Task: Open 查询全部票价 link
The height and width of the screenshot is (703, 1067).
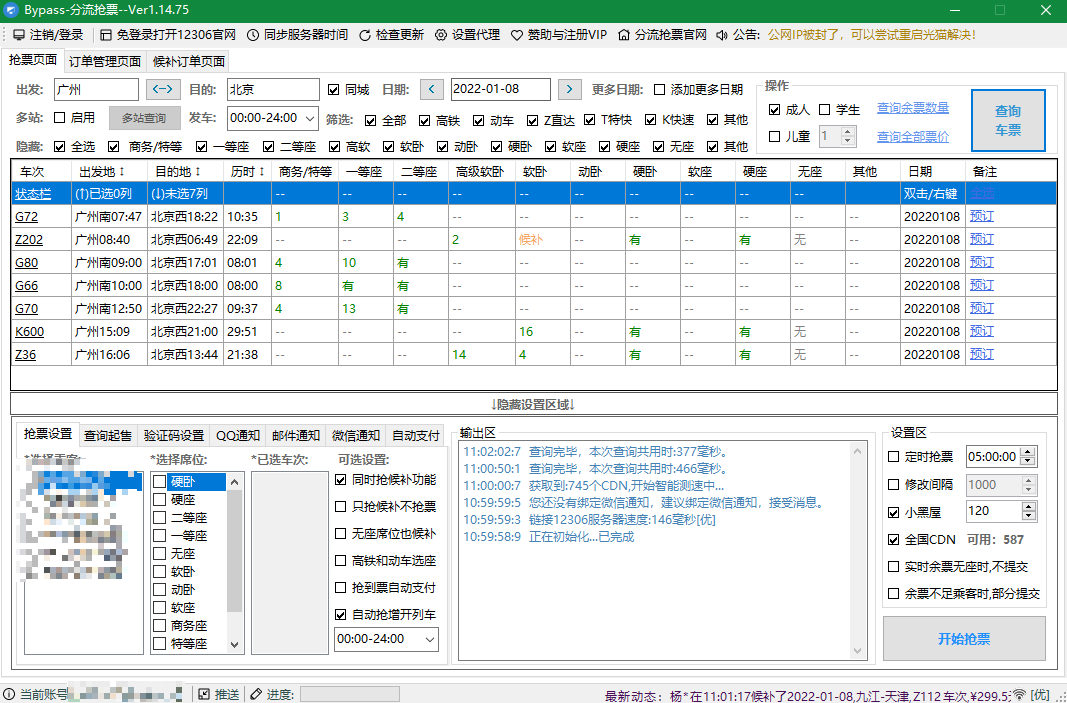Action: [913, 136]
